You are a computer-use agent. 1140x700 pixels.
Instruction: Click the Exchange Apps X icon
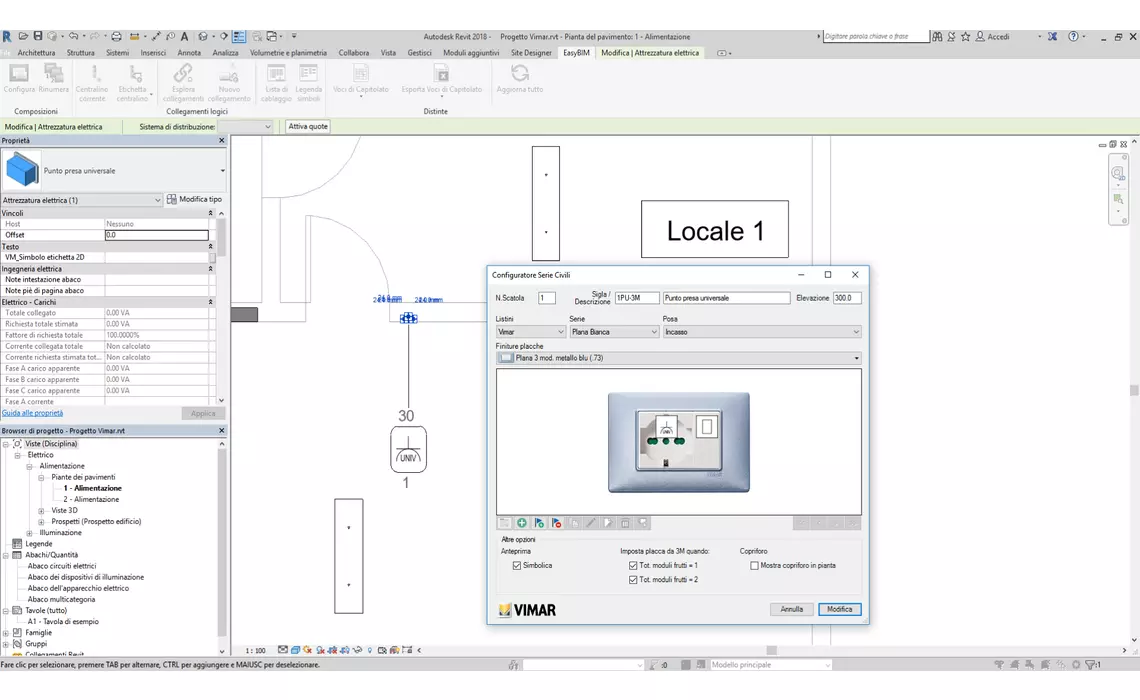pyautogui.click(x=1052, y=36)
